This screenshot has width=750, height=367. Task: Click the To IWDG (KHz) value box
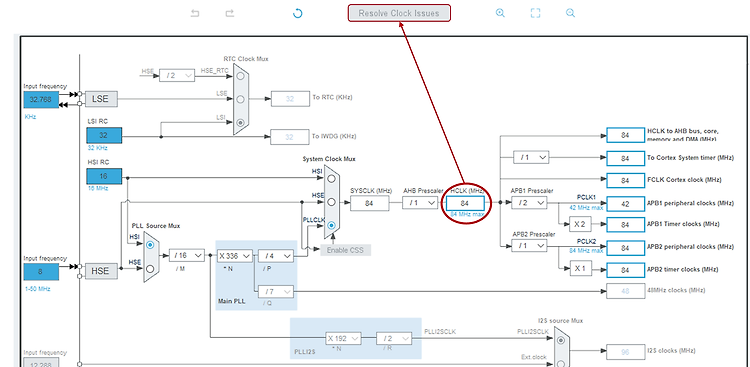(289, 137)
